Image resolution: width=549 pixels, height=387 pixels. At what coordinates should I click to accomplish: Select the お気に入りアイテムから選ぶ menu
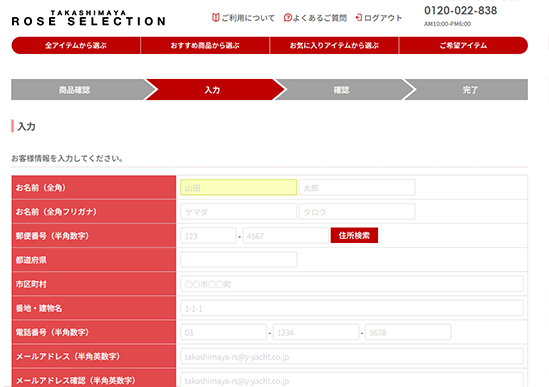click(334, 46)
